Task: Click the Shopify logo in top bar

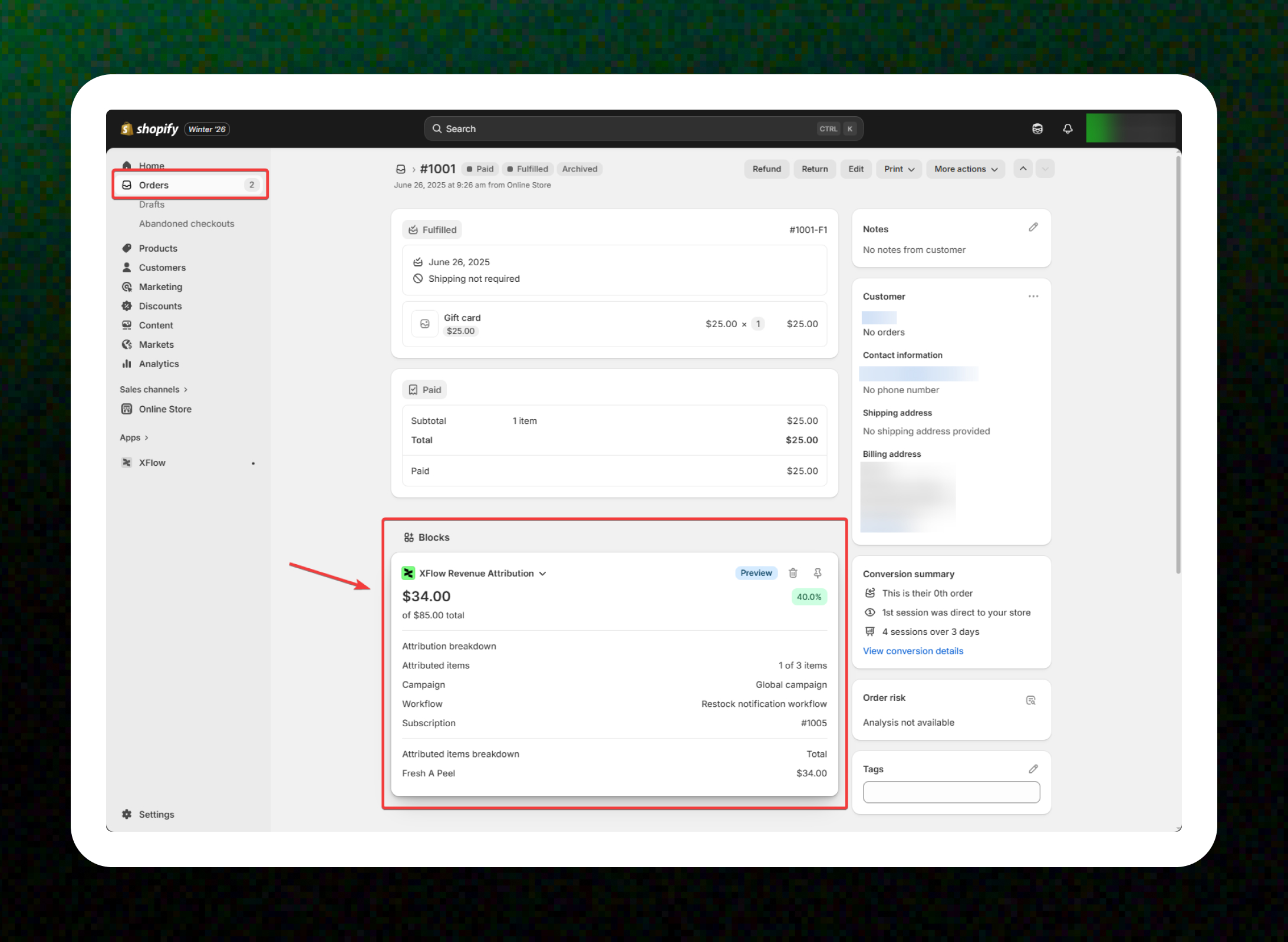Action: tap(150, 129)
